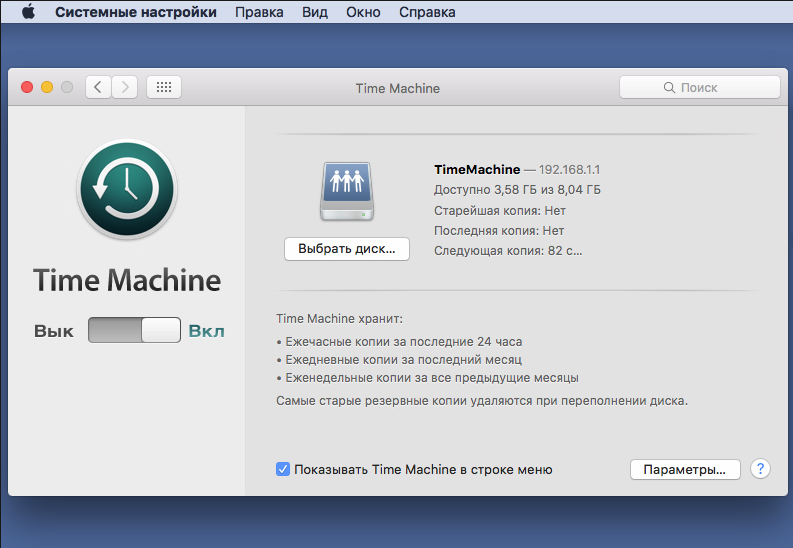Go back with the left arrow
The height and width of the screenshot is (548, 793).
click(98, 87)
